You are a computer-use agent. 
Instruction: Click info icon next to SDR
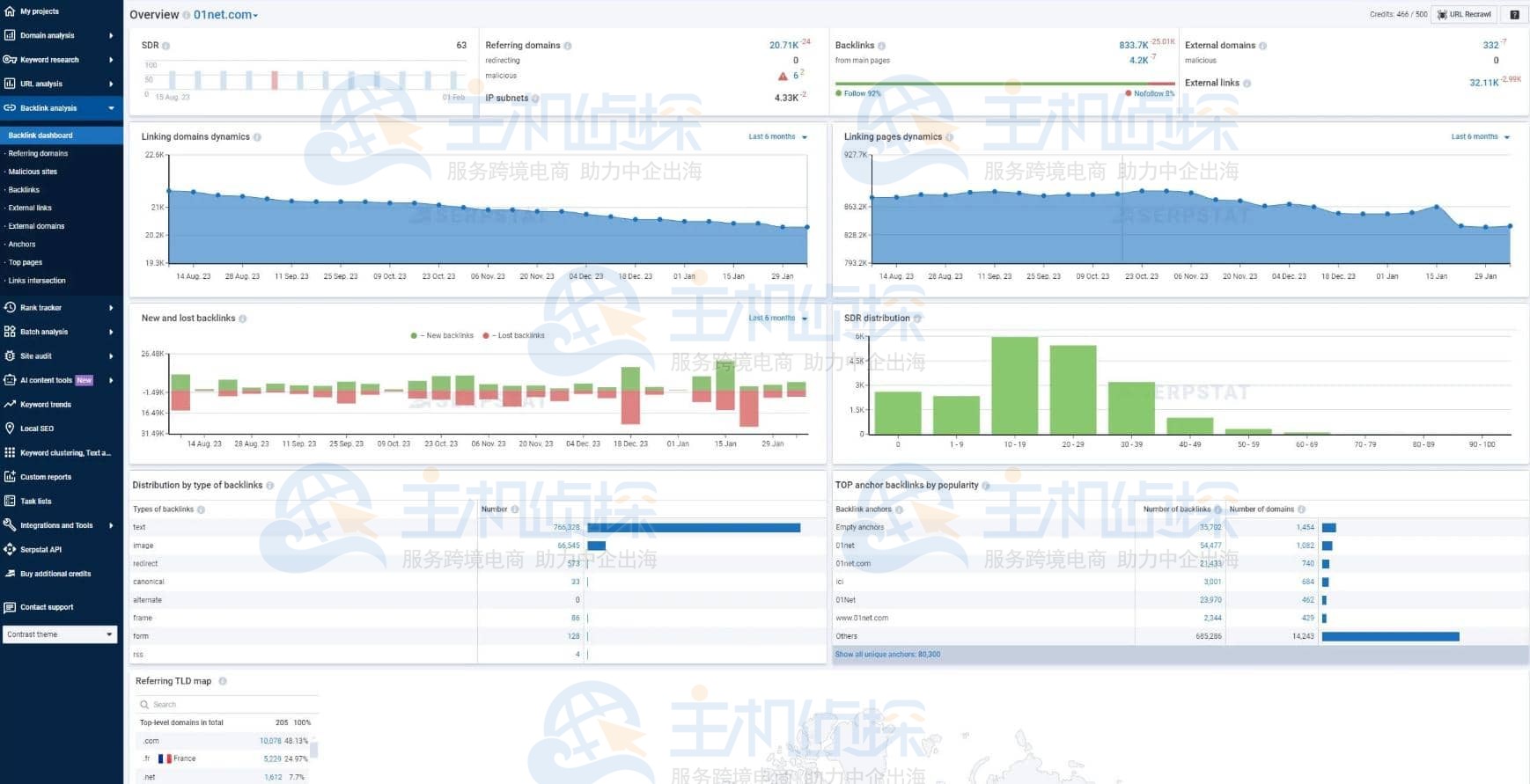pos(166,46)
